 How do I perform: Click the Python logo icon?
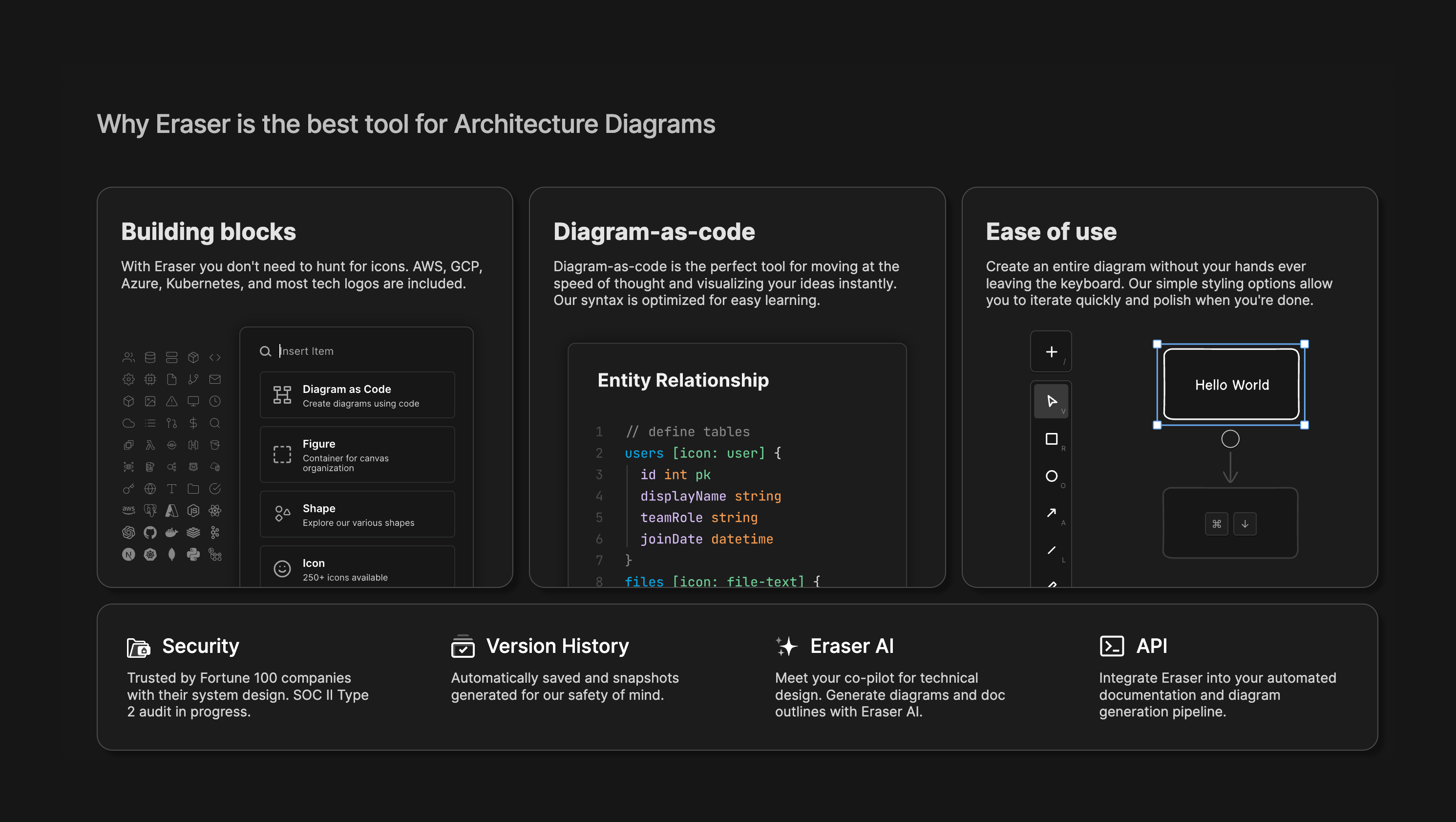pyautogui.click(x=193, y=554)
